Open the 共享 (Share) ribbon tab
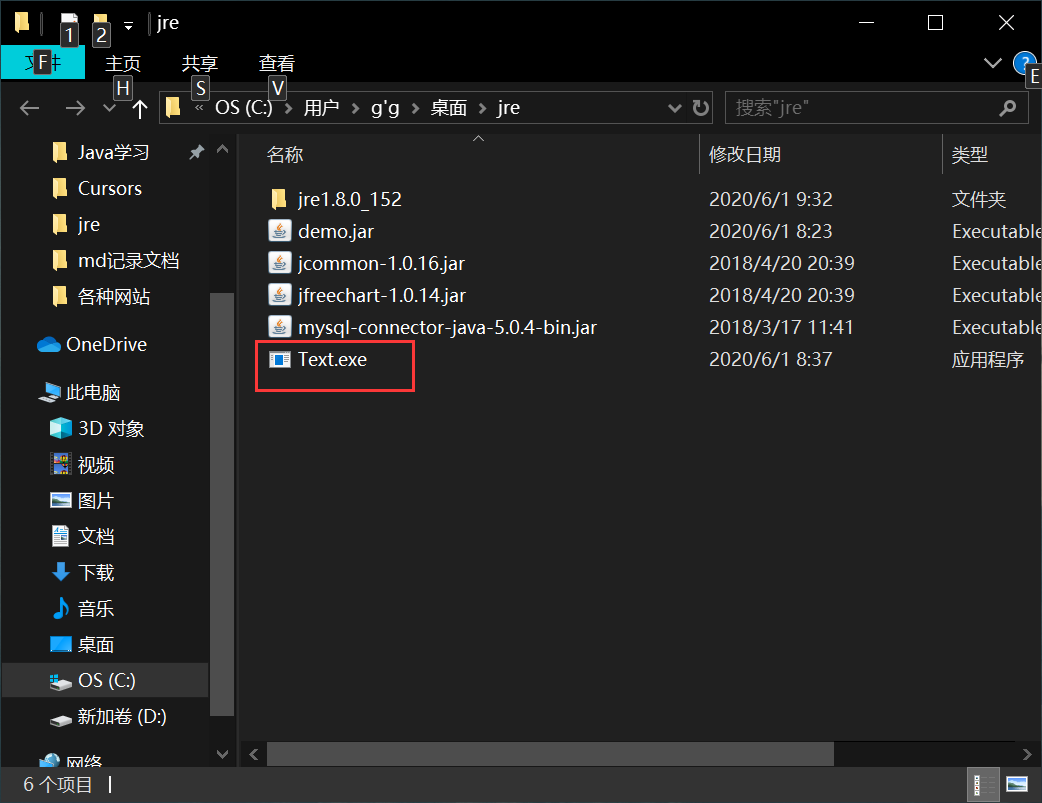 [x=200, y=63]
